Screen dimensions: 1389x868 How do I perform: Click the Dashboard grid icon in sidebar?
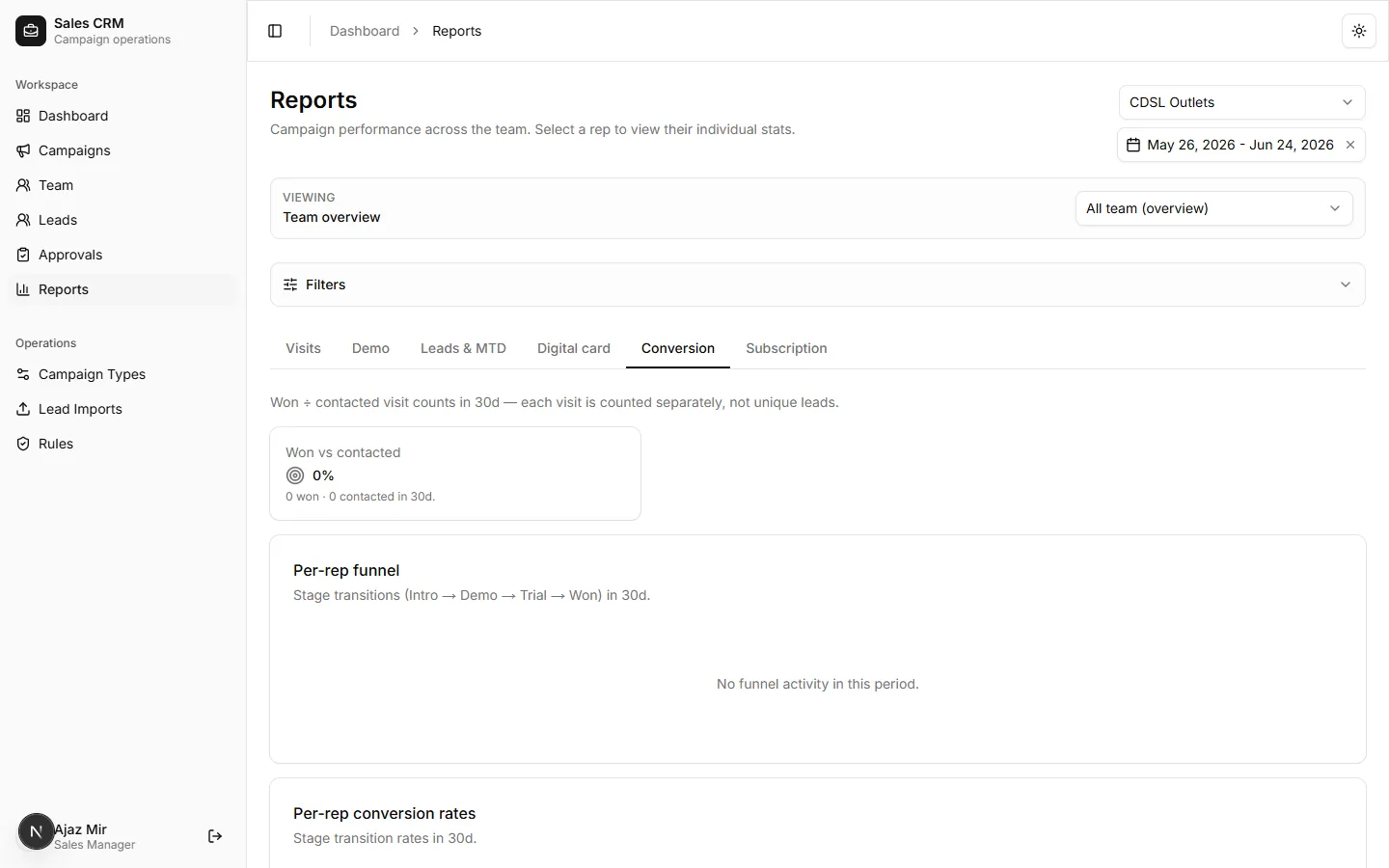pyautogui.click(x=23, y=116)
